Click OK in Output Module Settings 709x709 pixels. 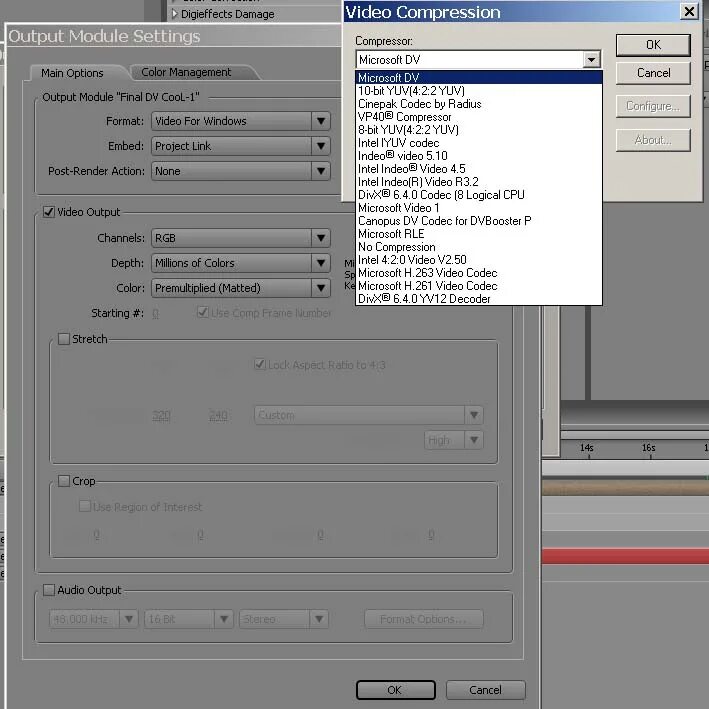[x=396, y=690]
